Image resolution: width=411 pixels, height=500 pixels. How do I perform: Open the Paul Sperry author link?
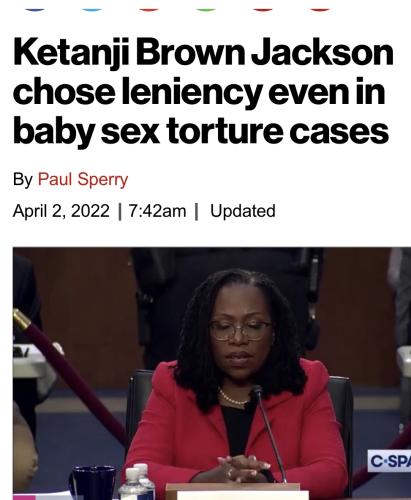(83, 179)
